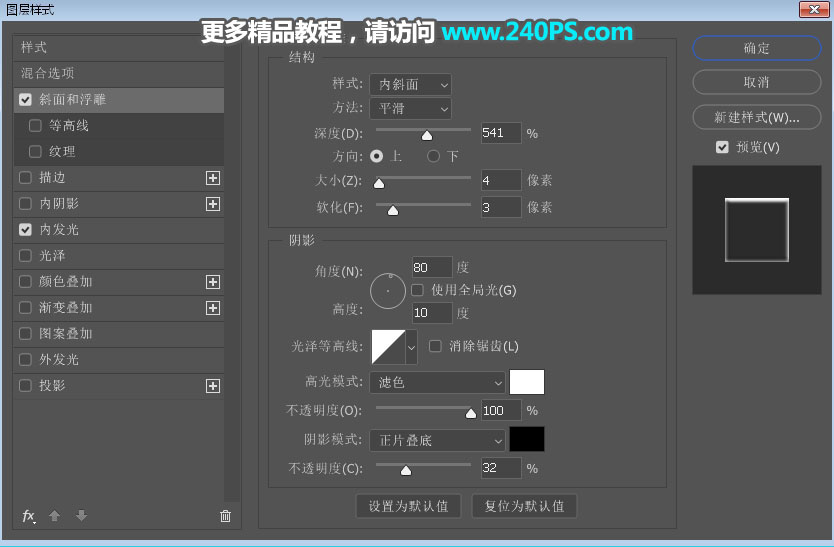The image size is (834, 547).
Task: Click the style preview thumbnail
Action: coord(757,230)
